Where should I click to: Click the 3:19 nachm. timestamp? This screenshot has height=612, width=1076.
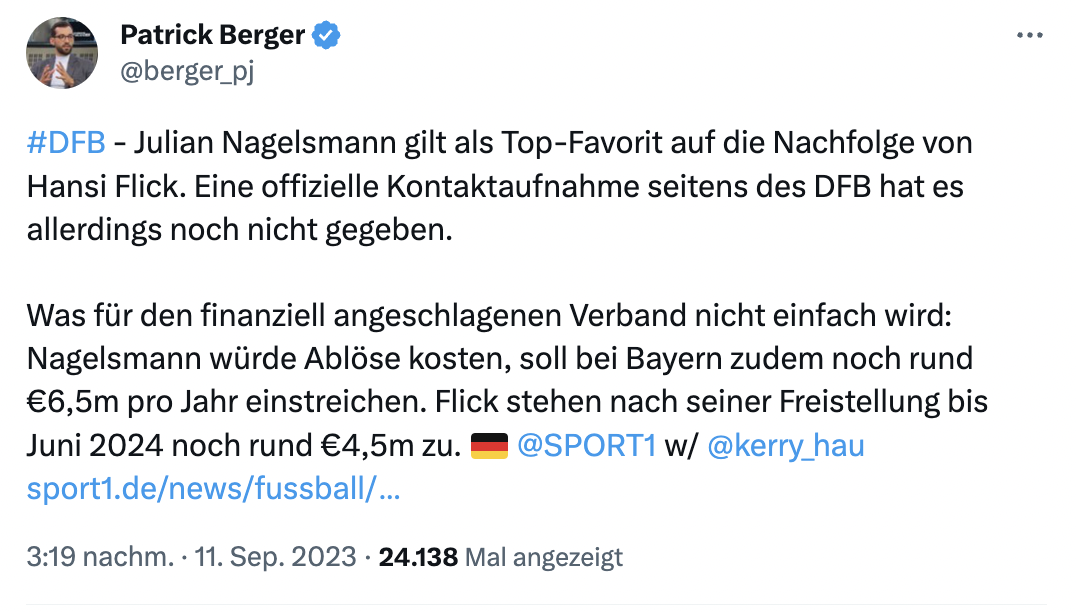click(98, 556)
